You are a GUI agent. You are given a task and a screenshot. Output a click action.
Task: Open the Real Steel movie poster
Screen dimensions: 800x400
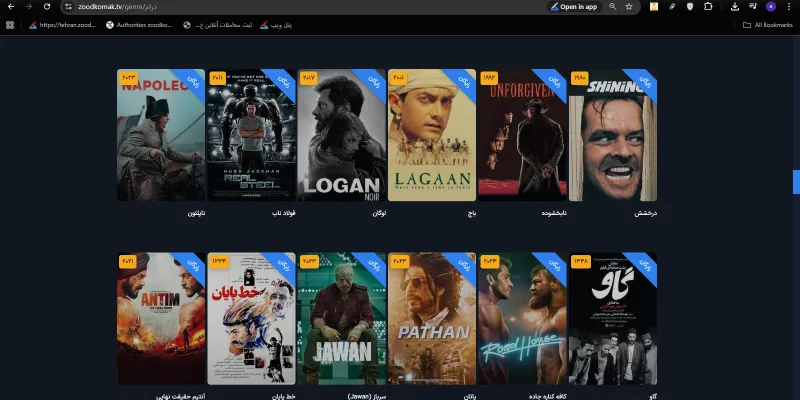tap(252, 135)
